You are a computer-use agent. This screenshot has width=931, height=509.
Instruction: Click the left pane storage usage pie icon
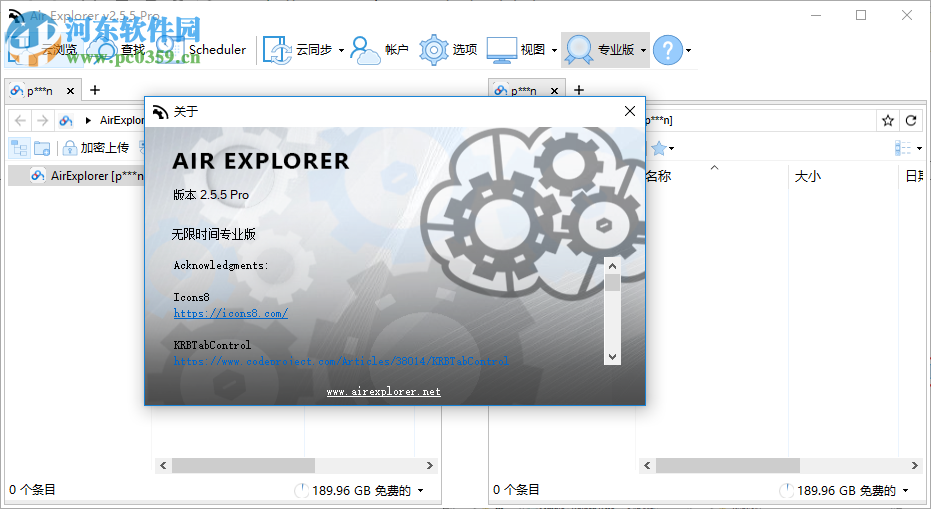coord(302,491)
